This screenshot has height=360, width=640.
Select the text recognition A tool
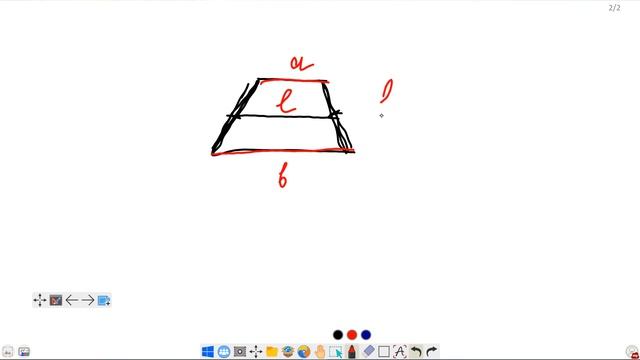(x=400, y=351)
